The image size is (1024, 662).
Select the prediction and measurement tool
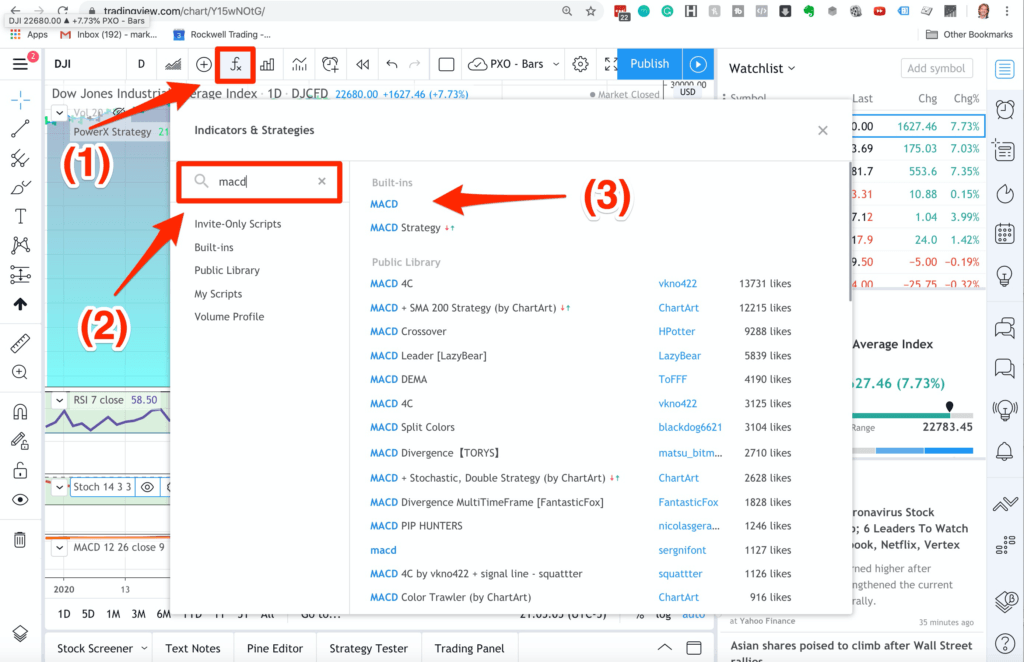pyautogui.click(x=20, y=275)
